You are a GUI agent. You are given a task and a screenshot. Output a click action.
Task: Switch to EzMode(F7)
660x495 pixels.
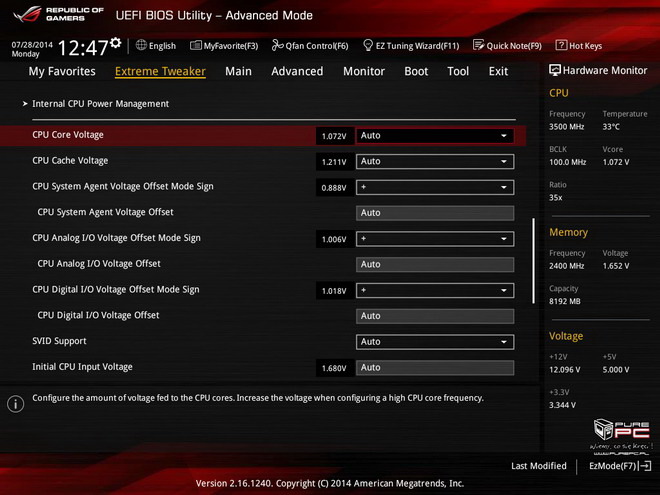click(x=620, y=466)
